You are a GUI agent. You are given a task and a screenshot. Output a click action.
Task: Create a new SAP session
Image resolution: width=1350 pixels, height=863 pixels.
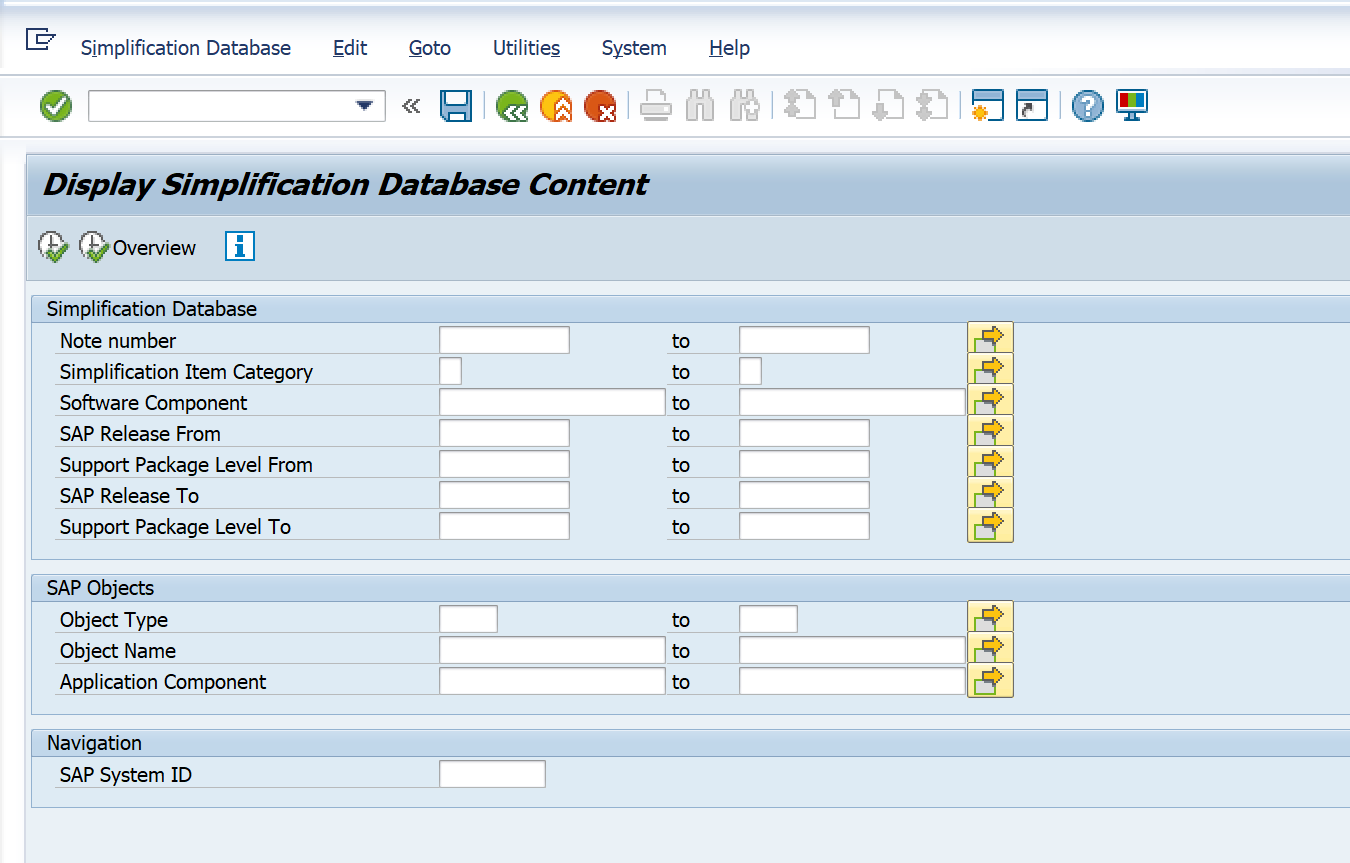(987, 105)
